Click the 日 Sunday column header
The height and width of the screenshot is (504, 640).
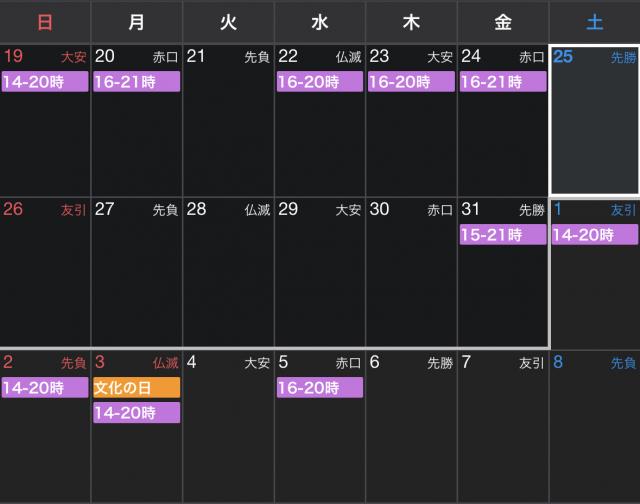click(45, 22)
